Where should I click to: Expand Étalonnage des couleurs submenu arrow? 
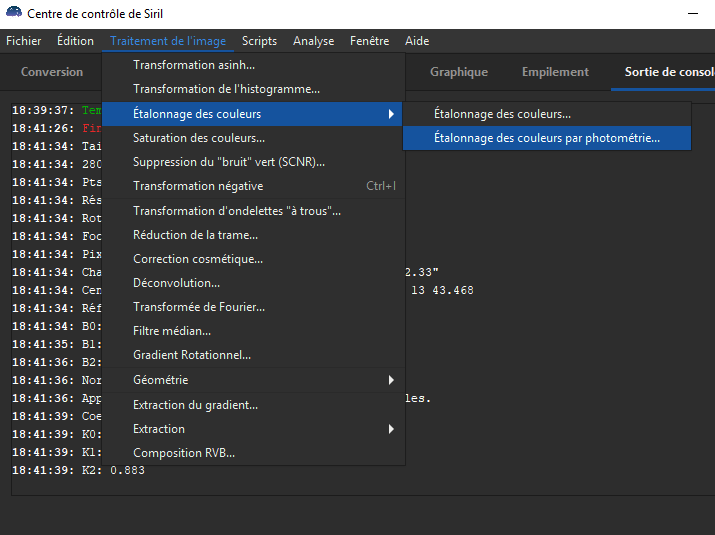[x=391, y=114]
